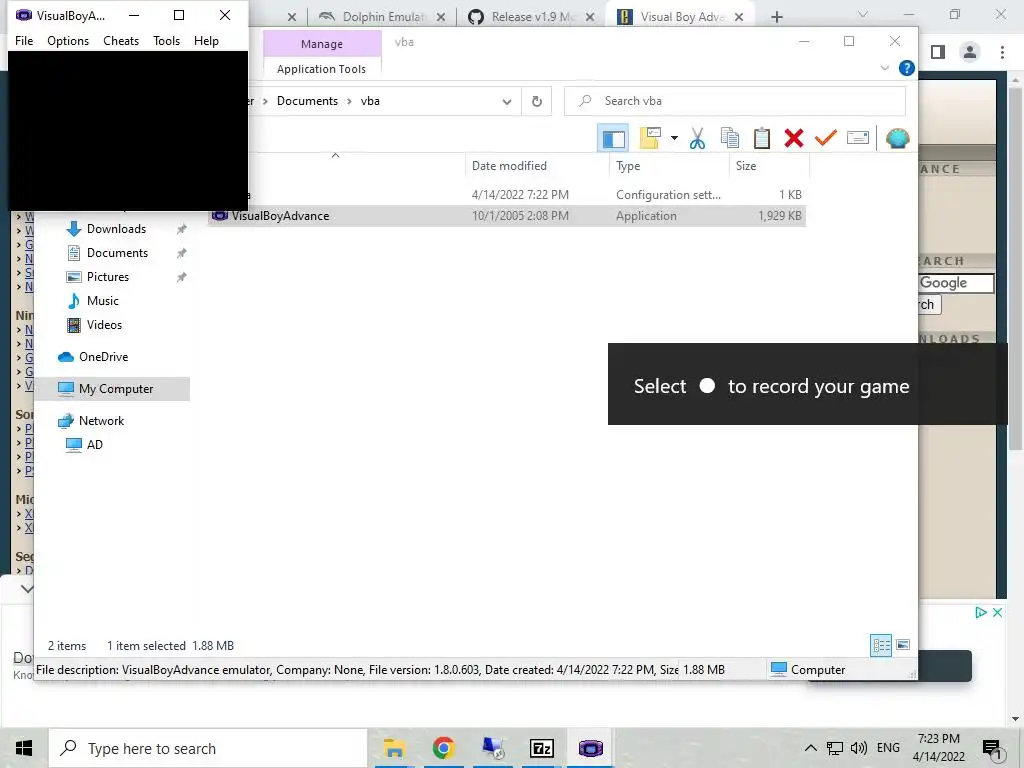Viewport: 1024px width, 768px height.
Task: Open Chrome tab search dropdown
Action: tap(863, 14)
